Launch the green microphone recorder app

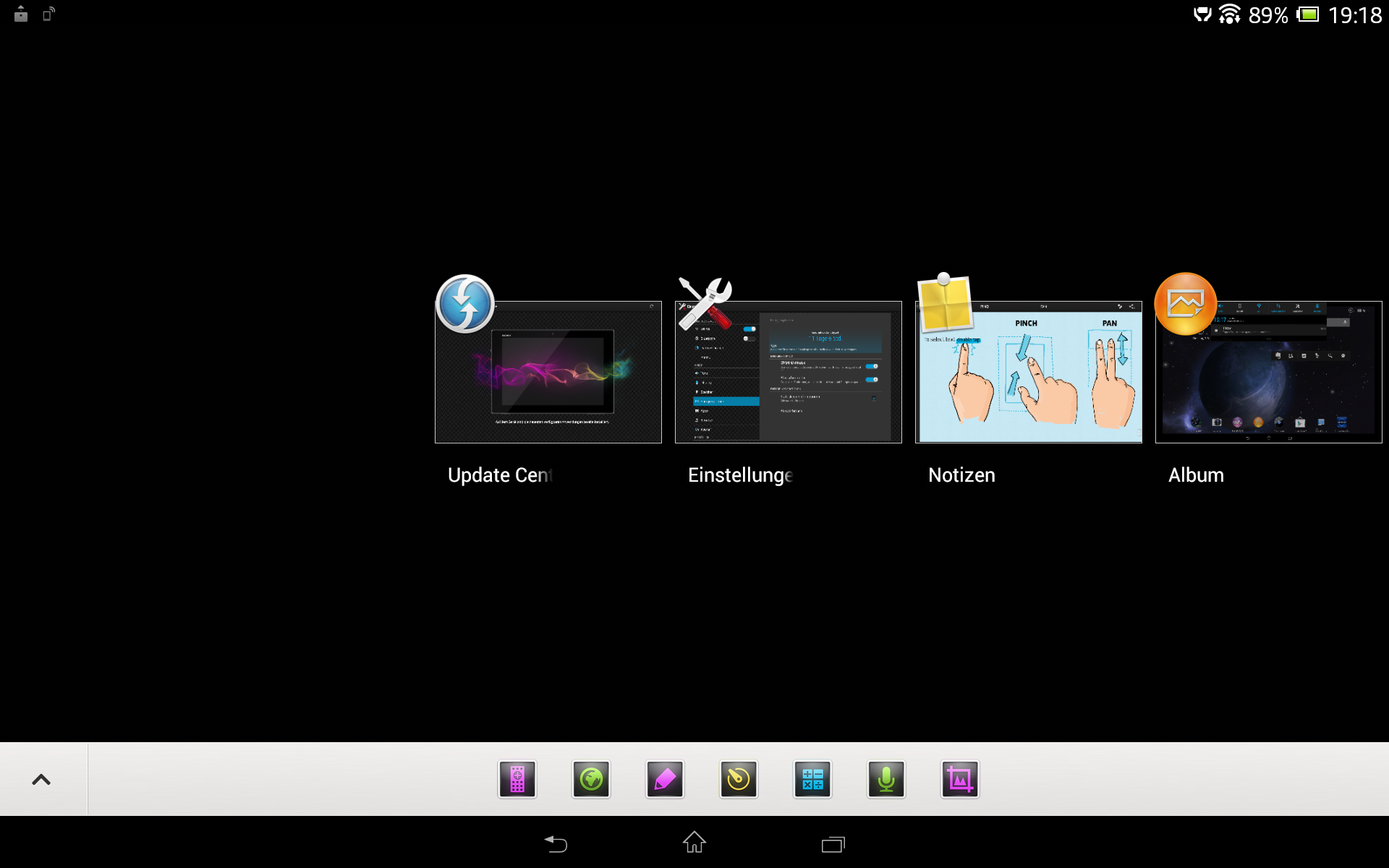(x=886, y=780)
